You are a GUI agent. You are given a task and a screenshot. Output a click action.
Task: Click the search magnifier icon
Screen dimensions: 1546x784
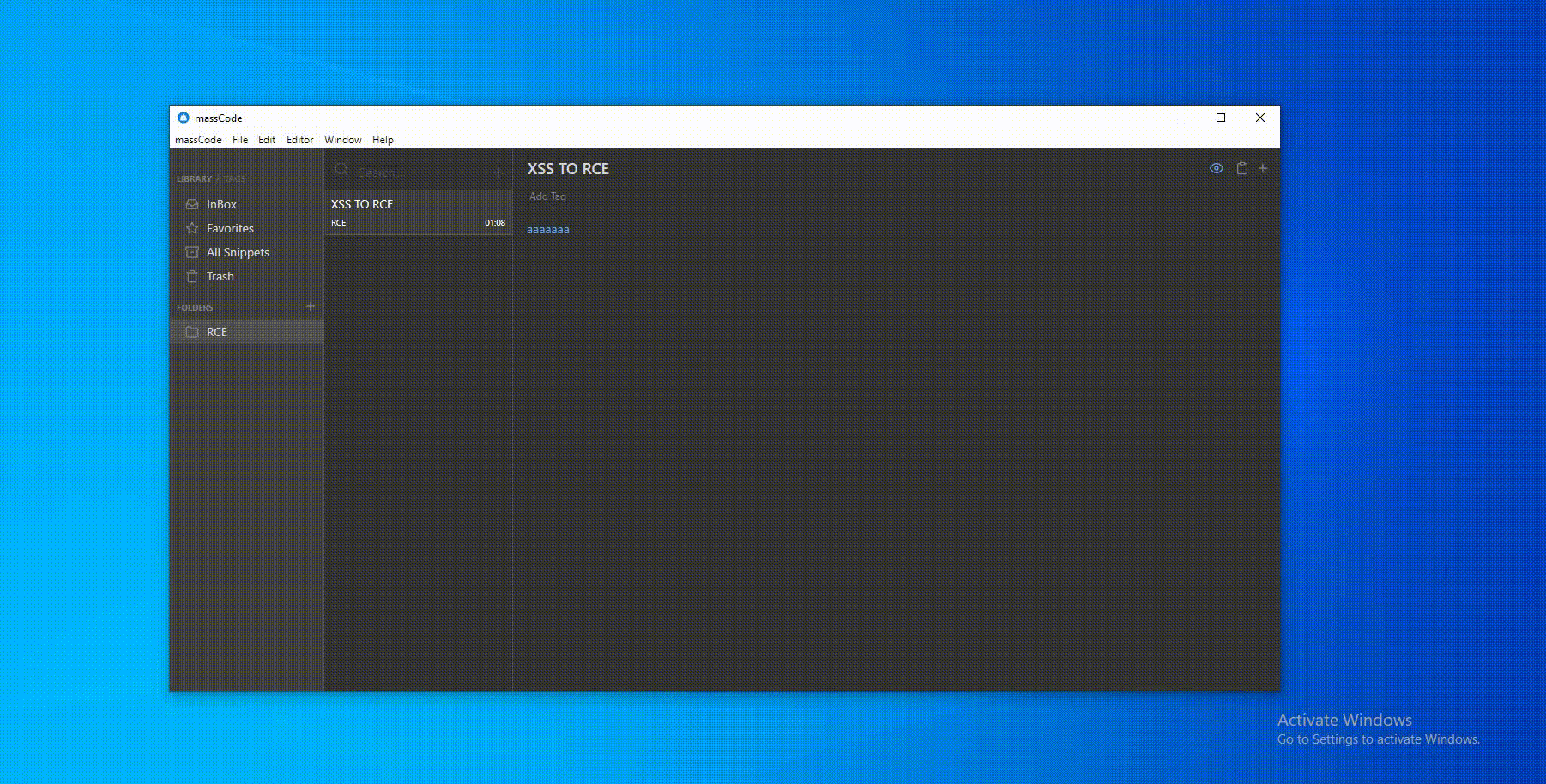[x=341, y=170]
